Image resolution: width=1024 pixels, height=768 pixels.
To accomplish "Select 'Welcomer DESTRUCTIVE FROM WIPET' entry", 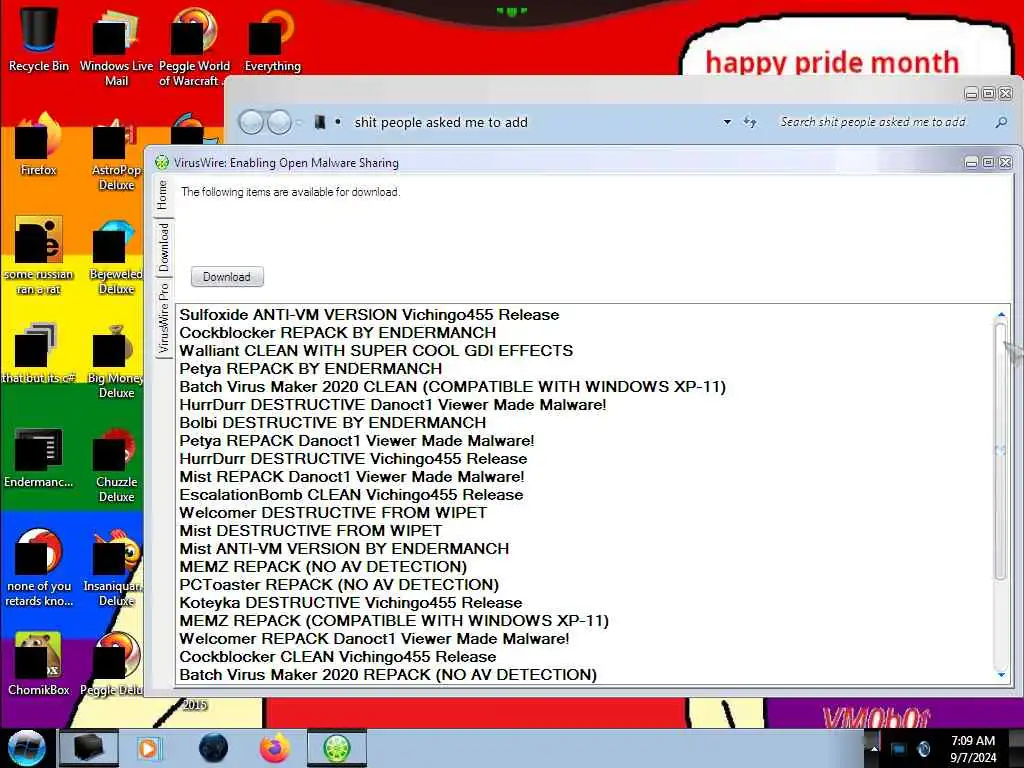I will click(333, 513).
